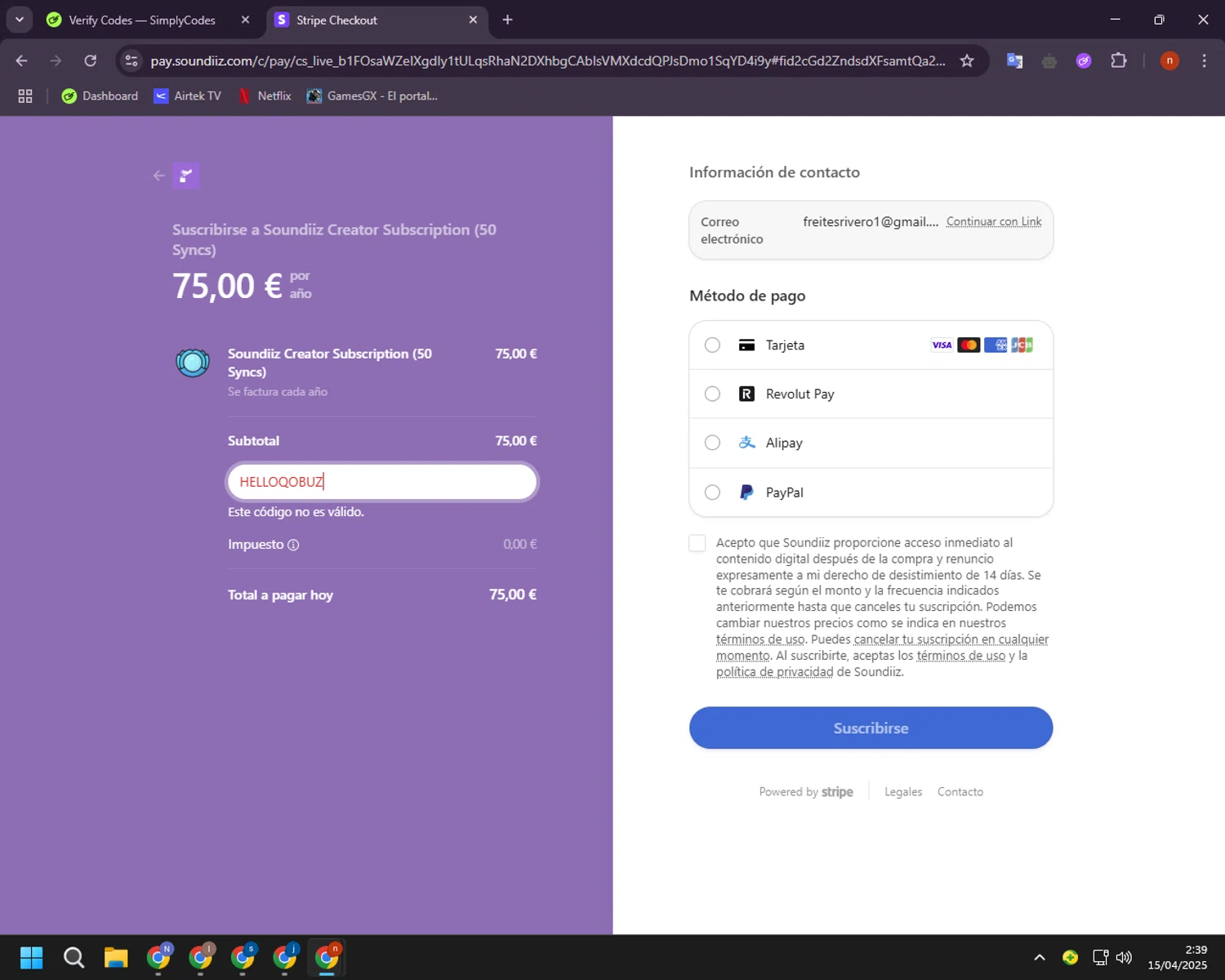Go back using the Soundiiz back arrow
Viewport: 1225px width, 980px height.
pos(159,176)
